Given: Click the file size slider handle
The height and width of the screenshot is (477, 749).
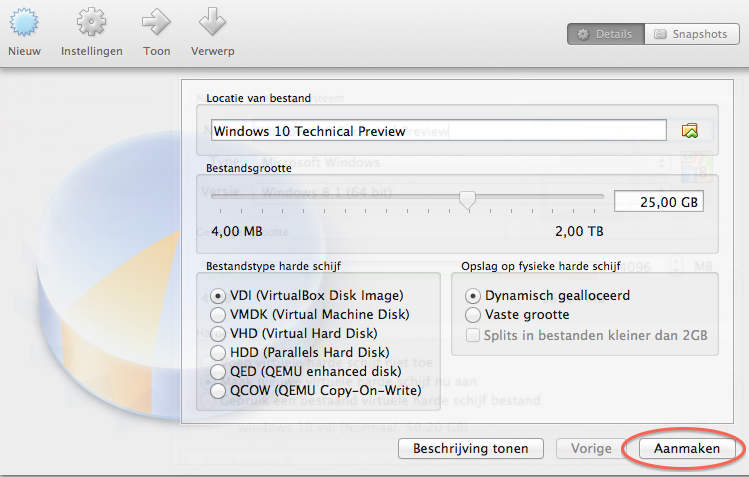Looking at the screenshot, I should tap(467, 199).
